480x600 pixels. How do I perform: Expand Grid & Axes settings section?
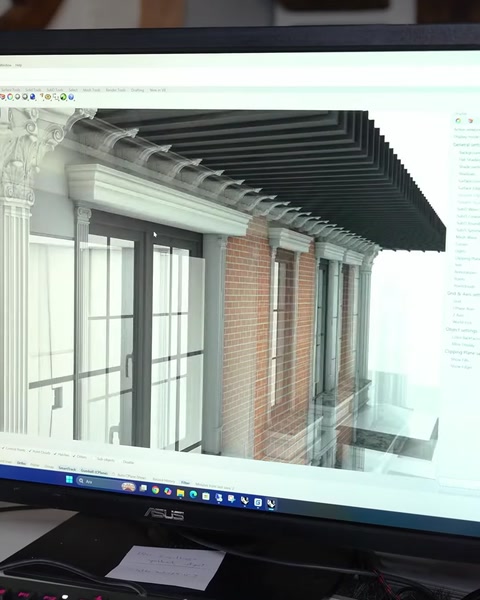coord(463,294)
